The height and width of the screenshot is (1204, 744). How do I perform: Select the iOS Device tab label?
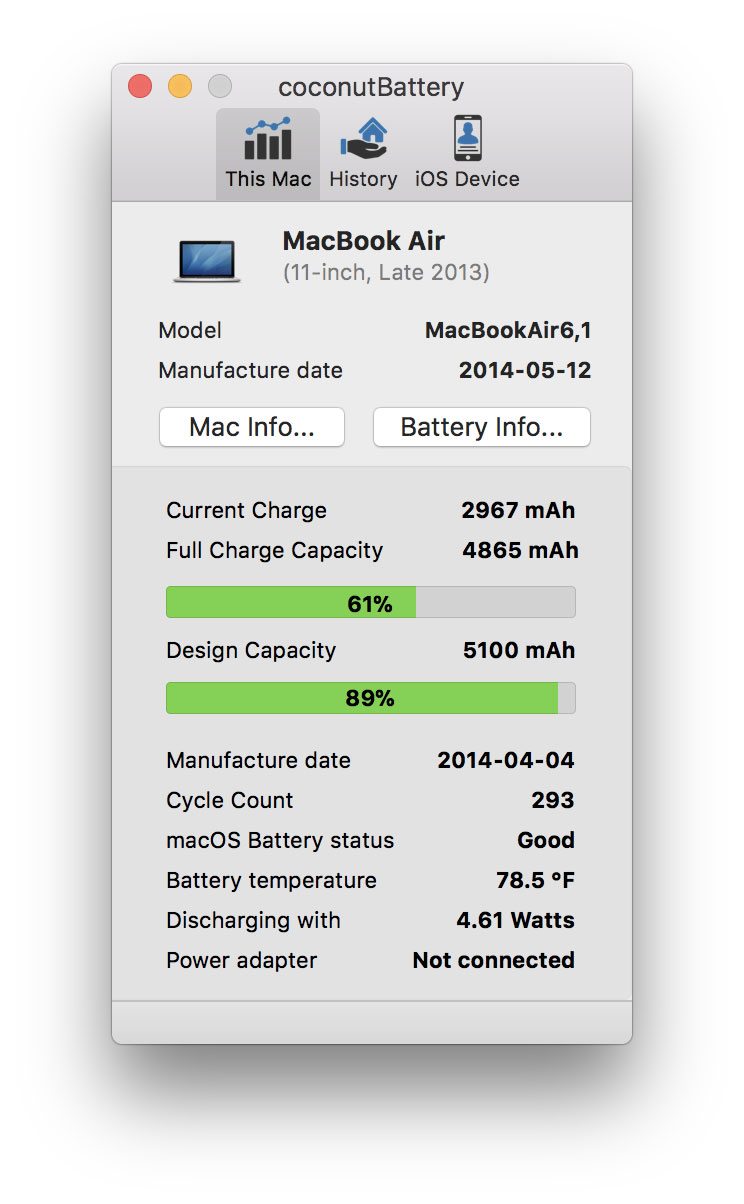(x=467, y=179)
